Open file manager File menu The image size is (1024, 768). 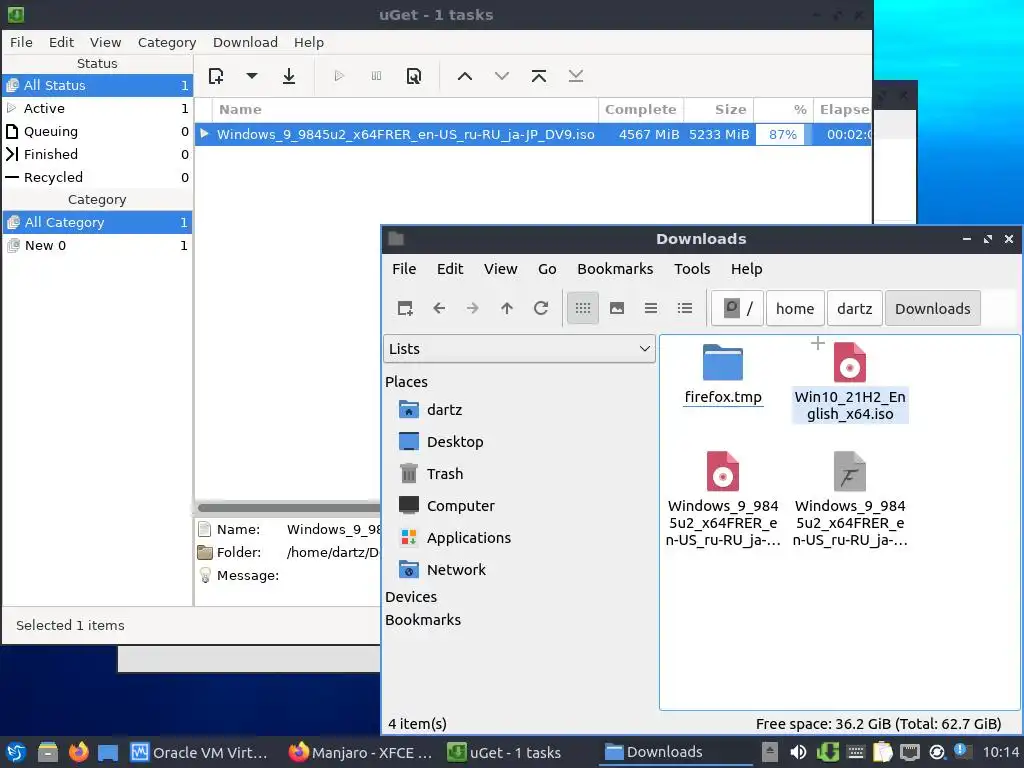404,269
